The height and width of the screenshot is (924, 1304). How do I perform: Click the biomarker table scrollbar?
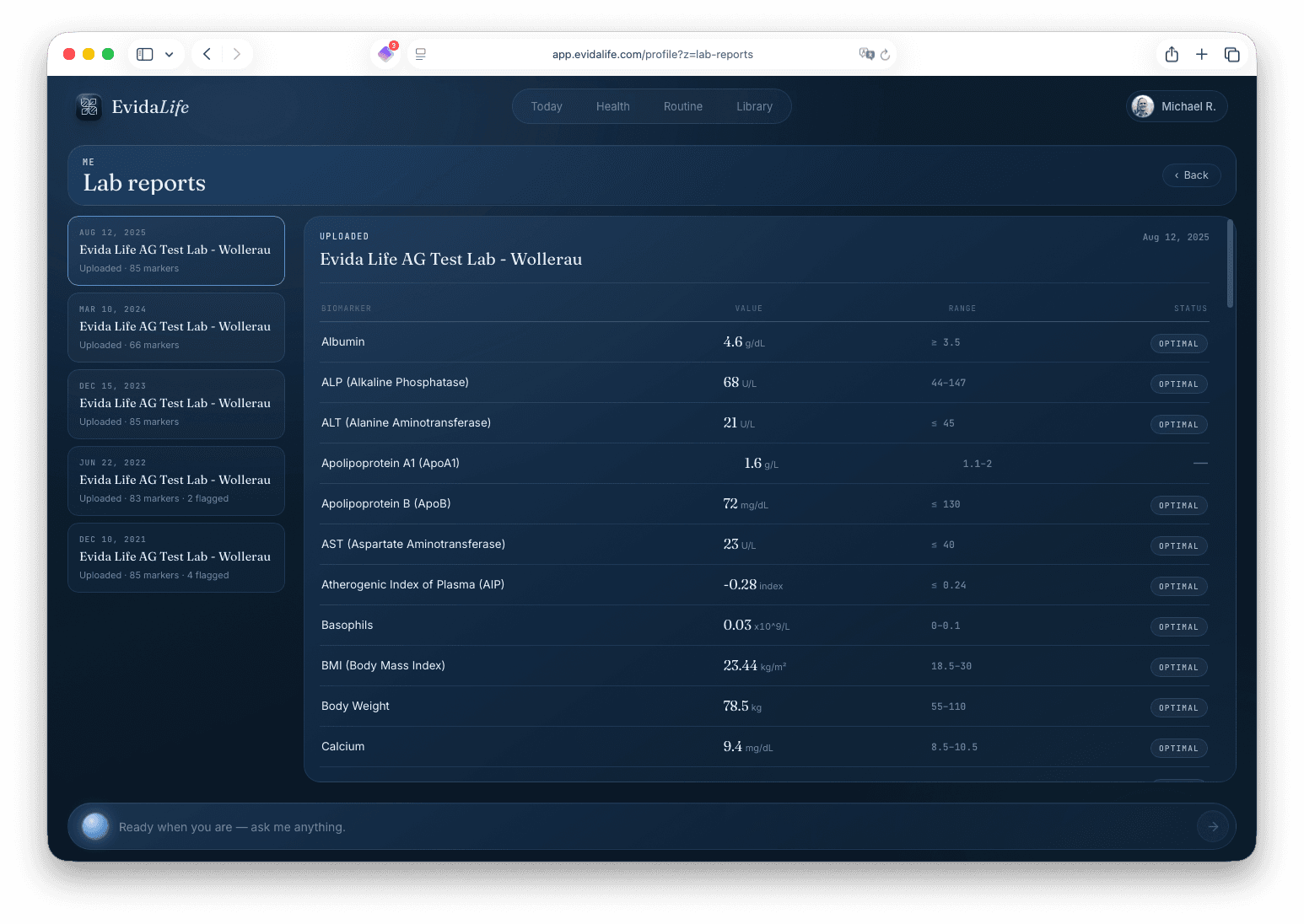[1231, 264]
